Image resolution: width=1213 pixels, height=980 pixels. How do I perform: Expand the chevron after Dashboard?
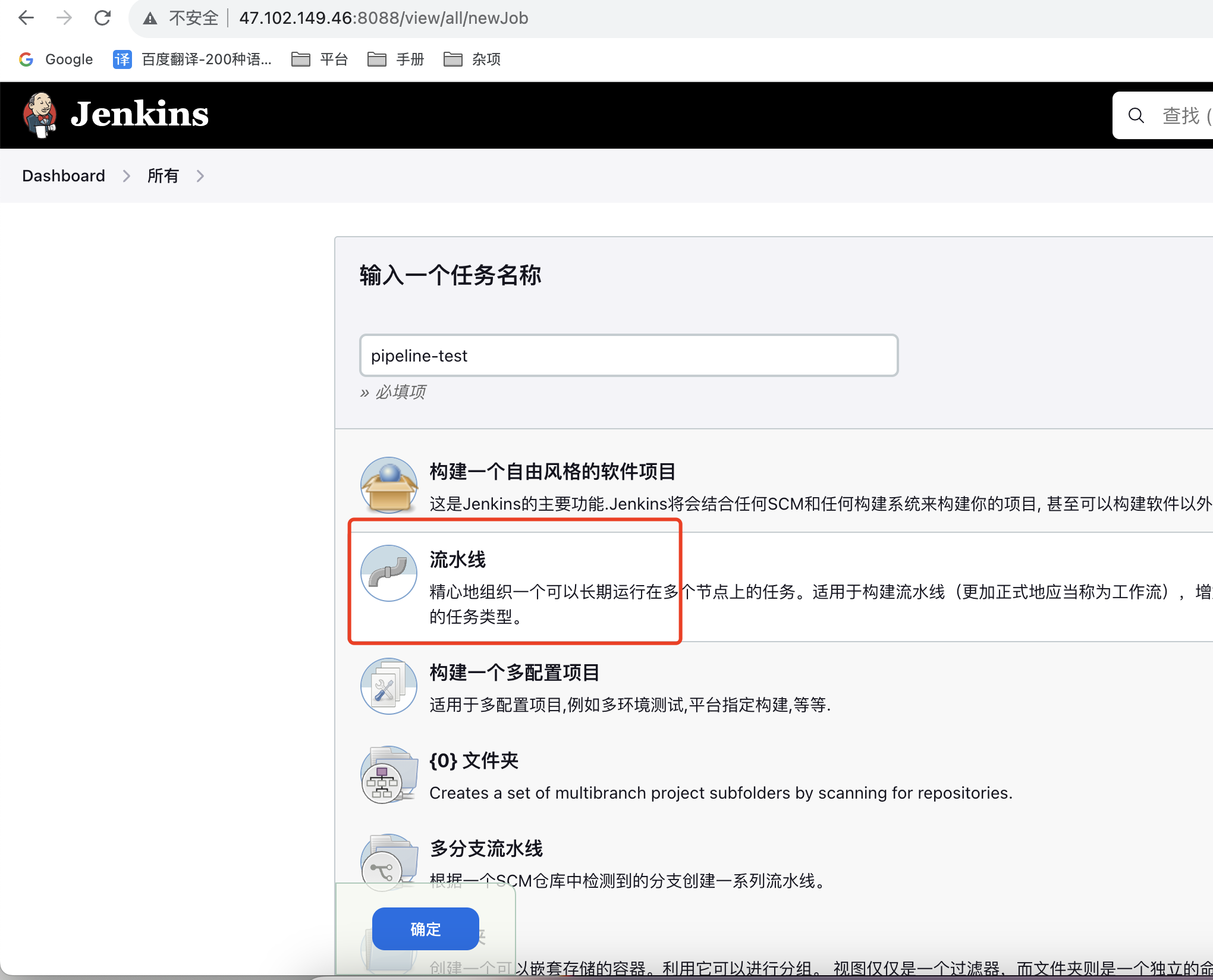pos(126,176)
